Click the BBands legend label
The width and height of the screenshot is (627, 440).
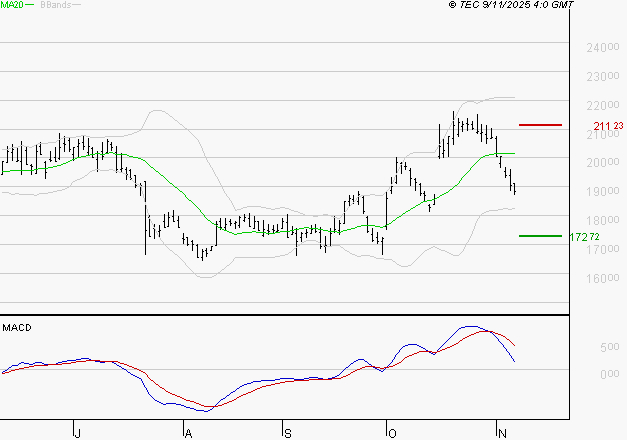[56, 5]
